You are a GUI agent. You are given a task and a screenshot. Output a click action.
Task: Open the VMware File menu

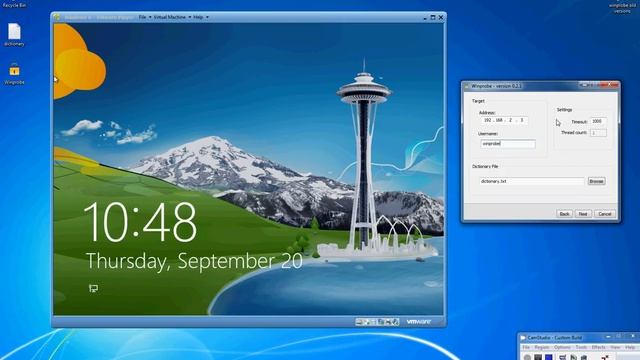point(144,17)
